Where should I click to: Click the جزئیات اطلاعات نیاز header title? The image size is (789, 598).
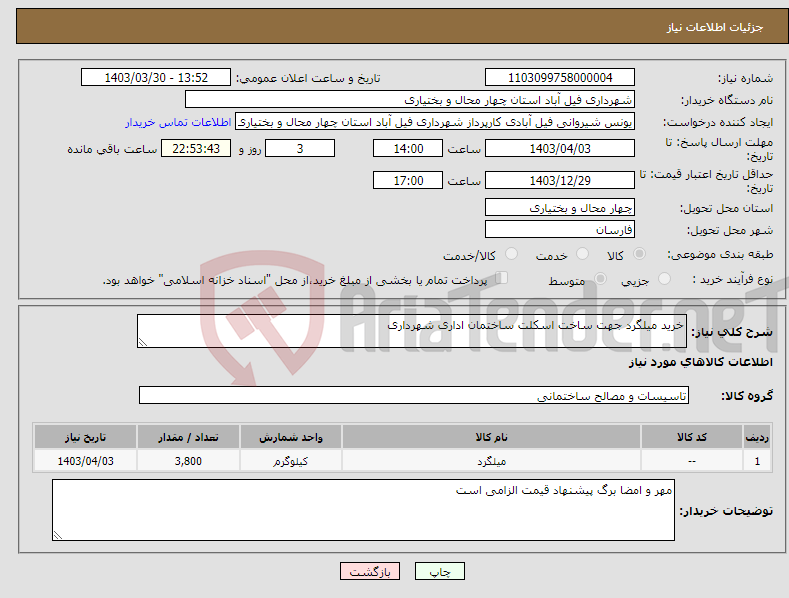[x=715, y=27]
